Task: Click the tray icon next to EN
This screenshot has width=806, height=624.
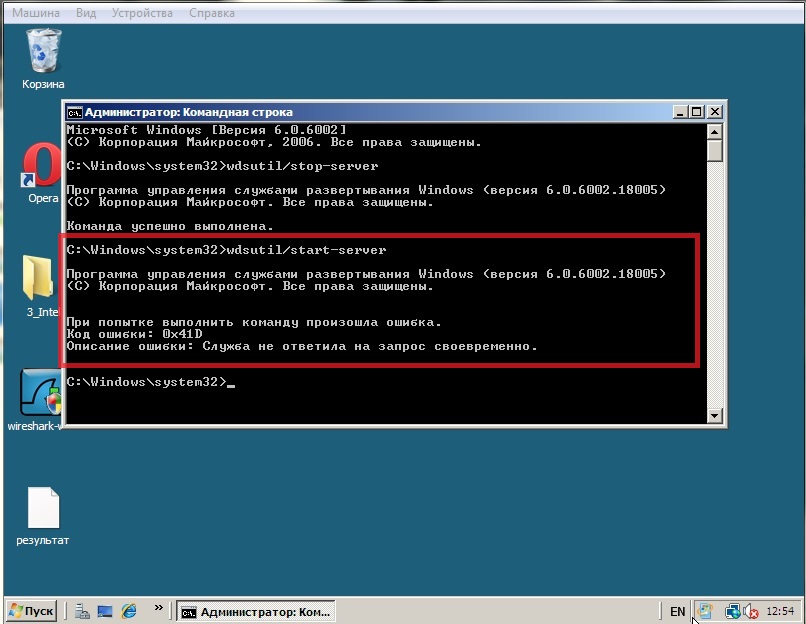Action: point(705,611)
